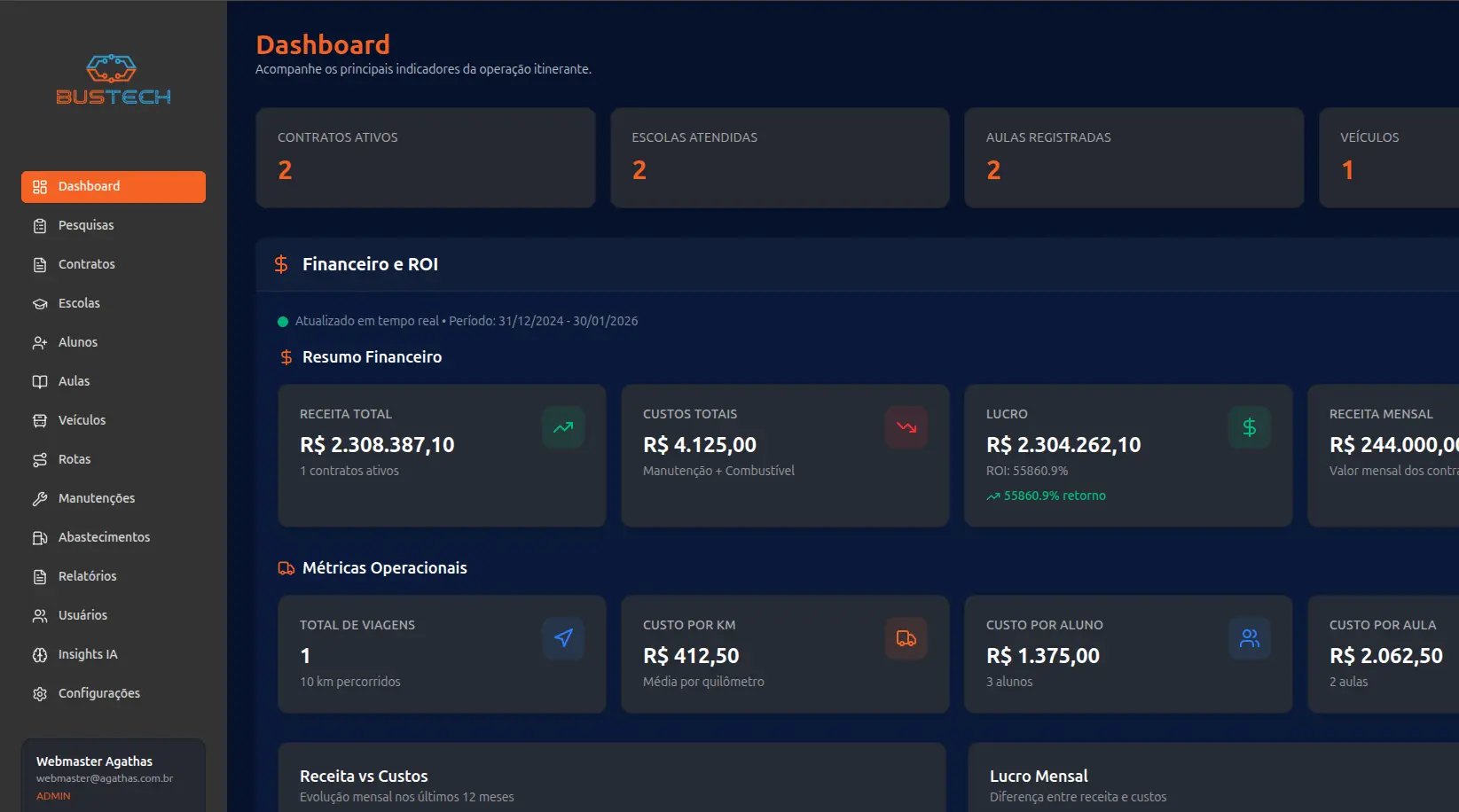1459x812 pixels.
Task: Open the Insights IA page
Action: pyautogui.click(x=87, y=654)
